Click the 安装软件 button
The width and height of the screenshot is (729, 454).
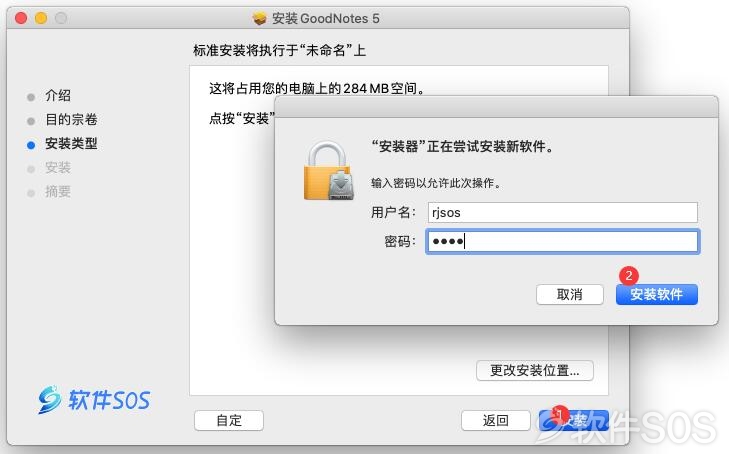(656, 294)
